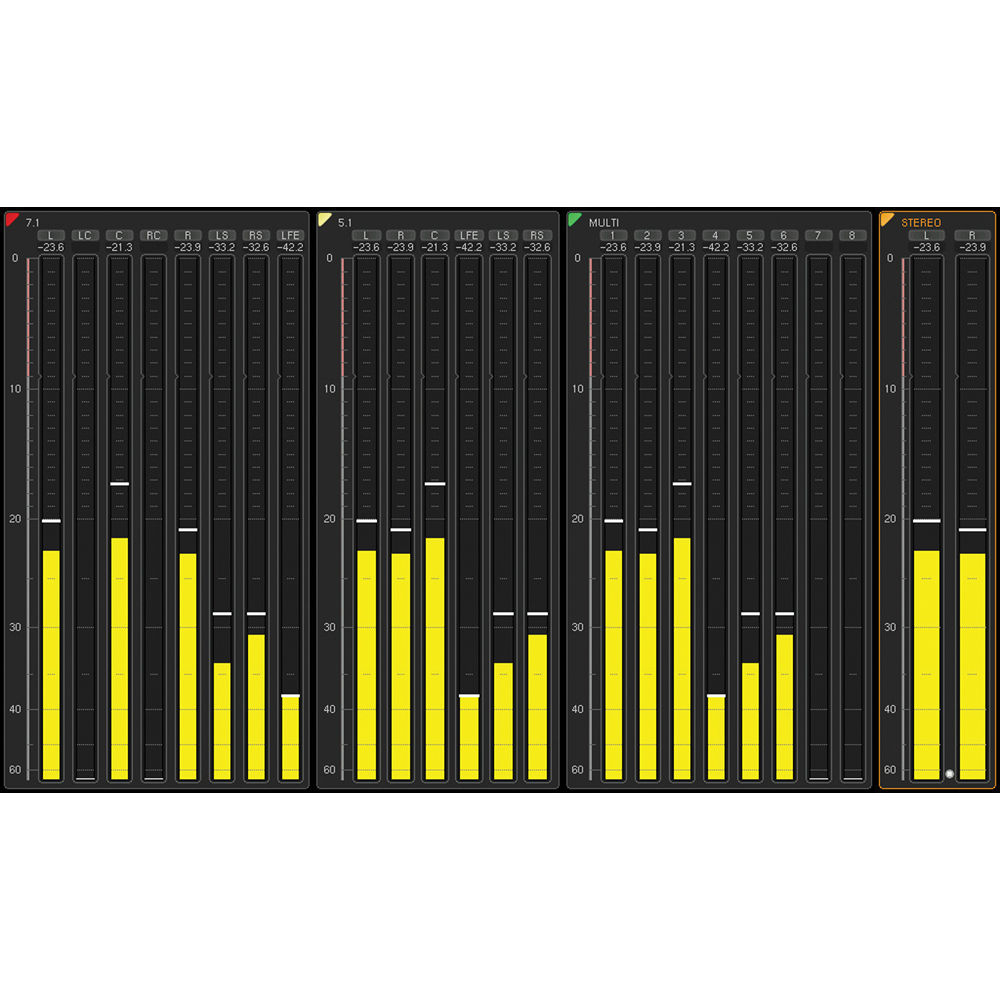Select the C channel label in 5.1 panel
This screenshot has height=1000, width=1000.
pos(434,236)
